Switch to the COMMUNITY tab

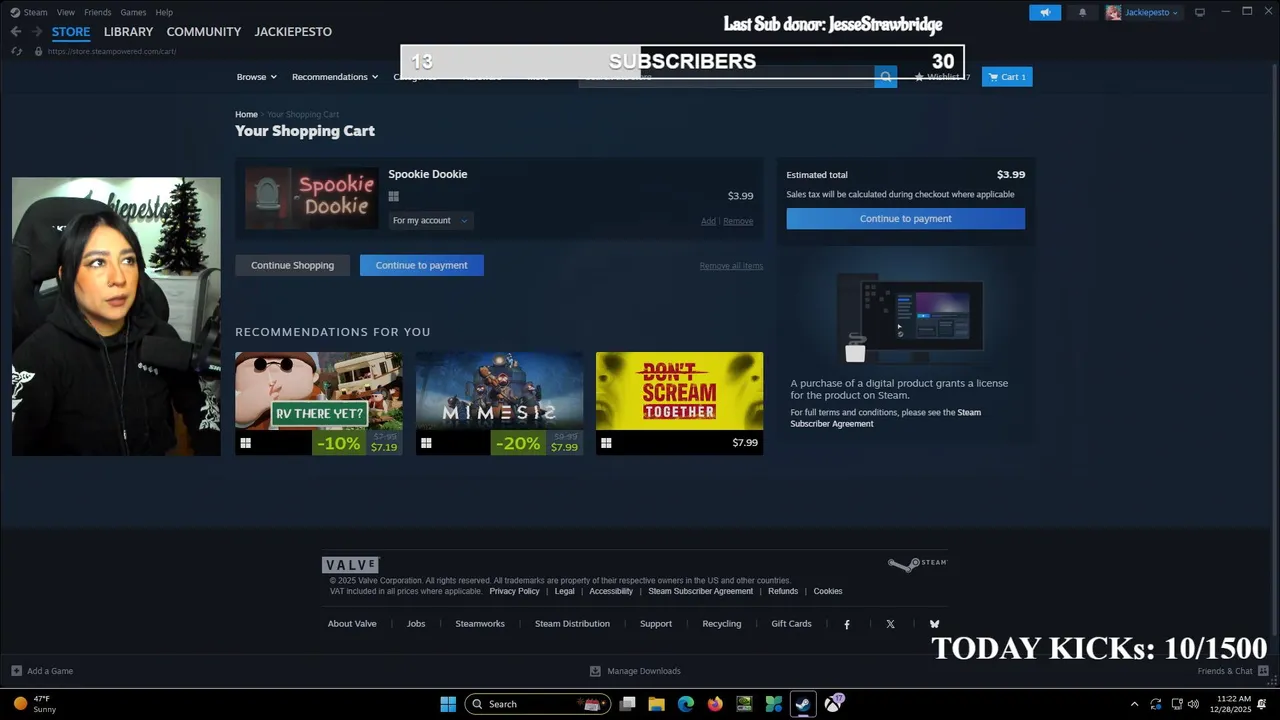pyautogui.click(x=204, y=32)
